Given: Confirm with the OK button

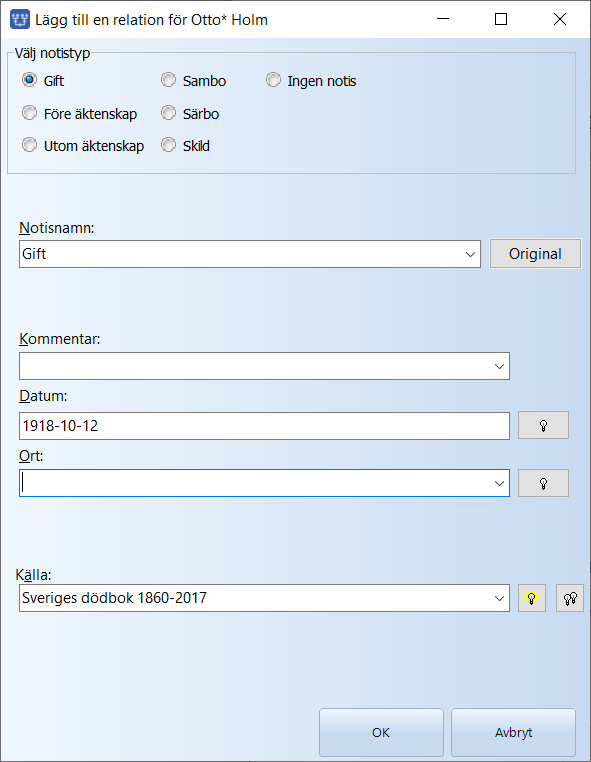Looking at the screenshot, I should point(381,732).
